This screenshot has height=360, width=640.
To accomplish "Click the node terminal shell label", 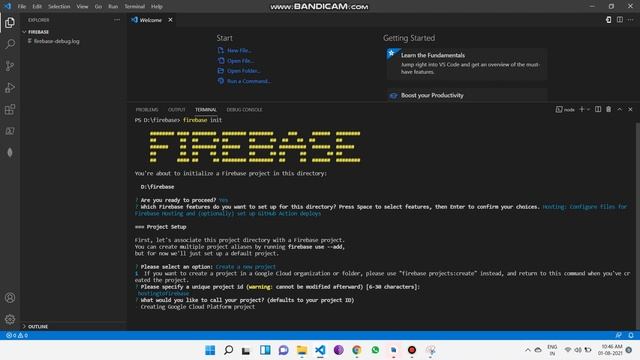I will [565, 109].
